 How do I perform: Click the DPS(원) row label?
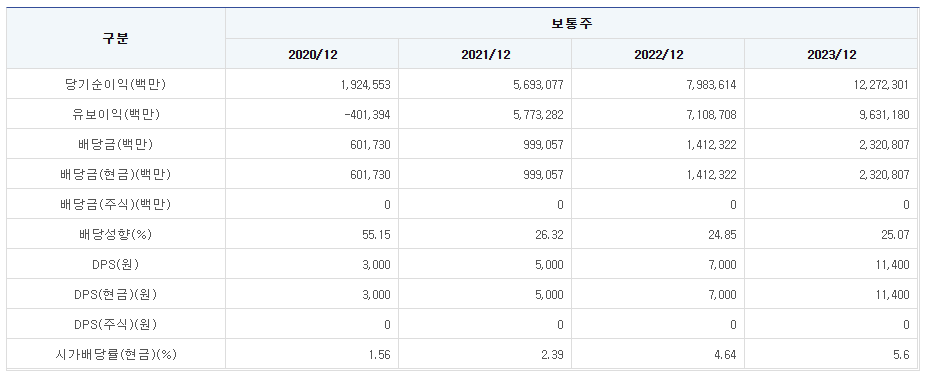pyautogui.click(x=116, y=265)
